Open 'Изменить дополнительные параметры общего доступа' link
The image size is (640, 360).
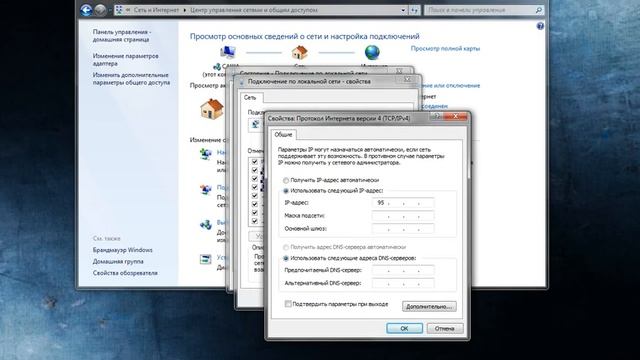point(131,79)
